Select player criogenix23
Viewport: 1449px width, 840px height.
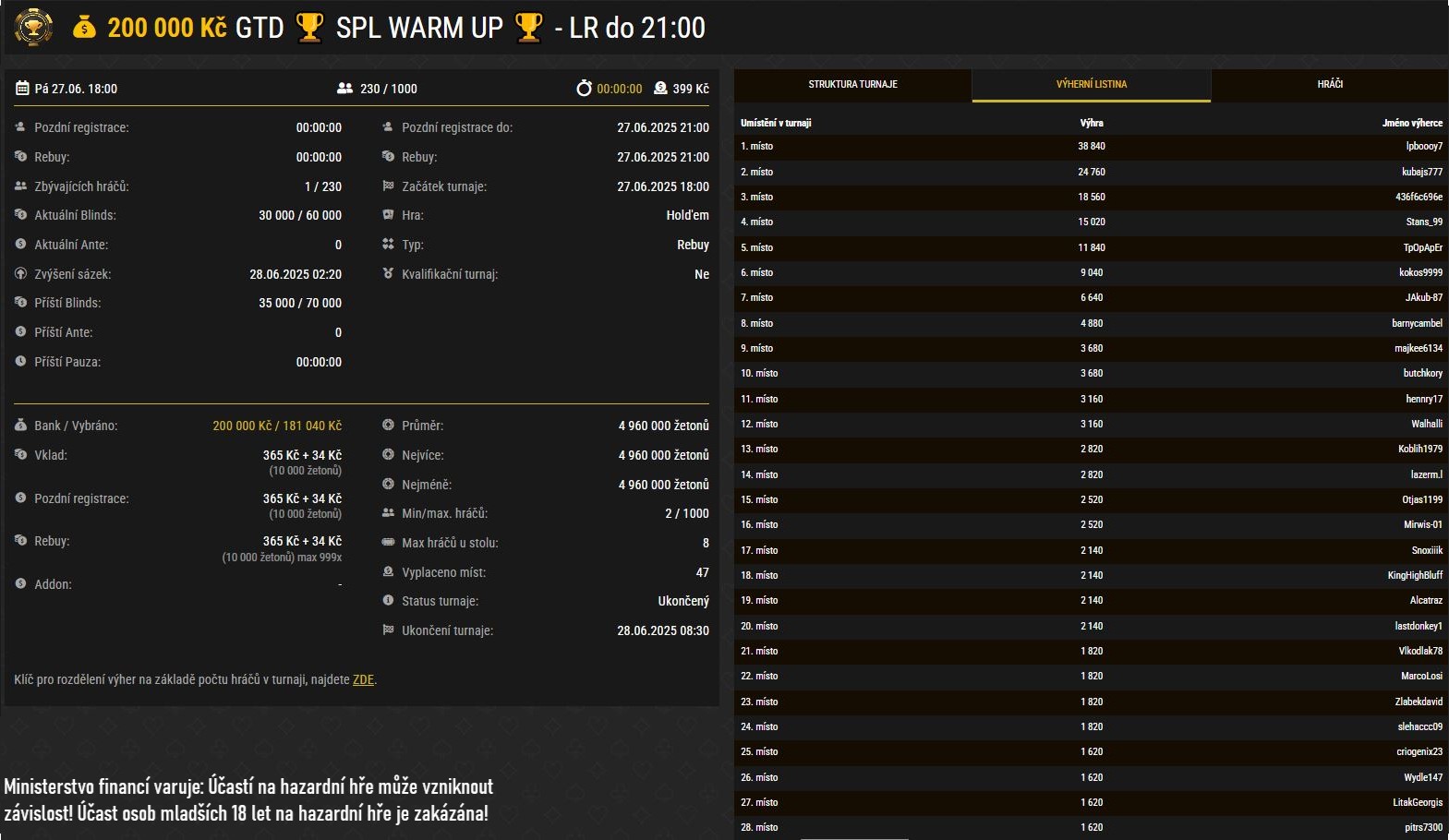(x=1419, y=751)
